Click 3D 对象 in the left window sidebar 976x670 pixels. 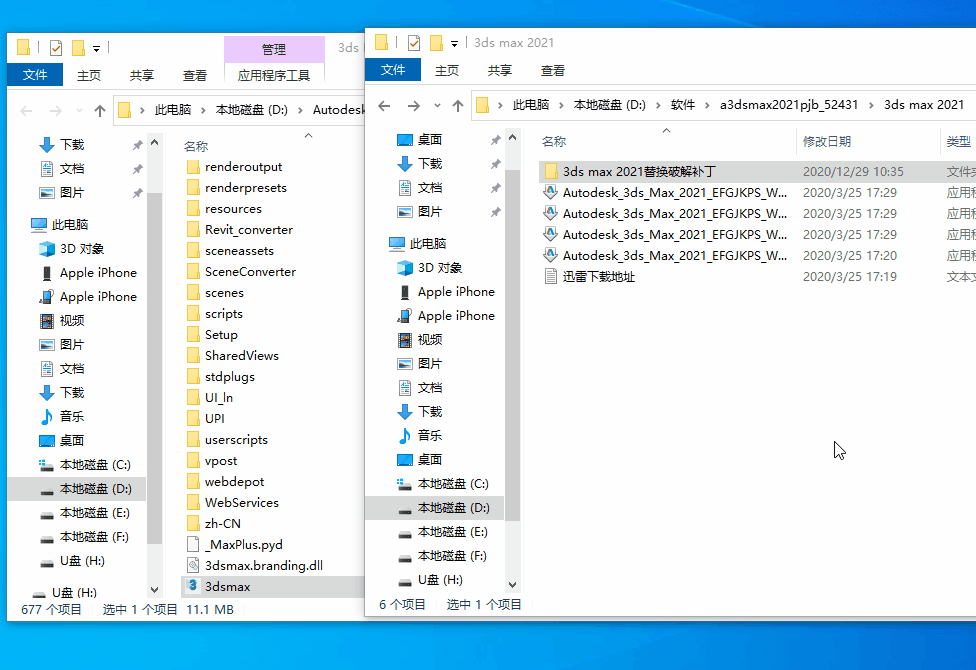coord(82,248)
